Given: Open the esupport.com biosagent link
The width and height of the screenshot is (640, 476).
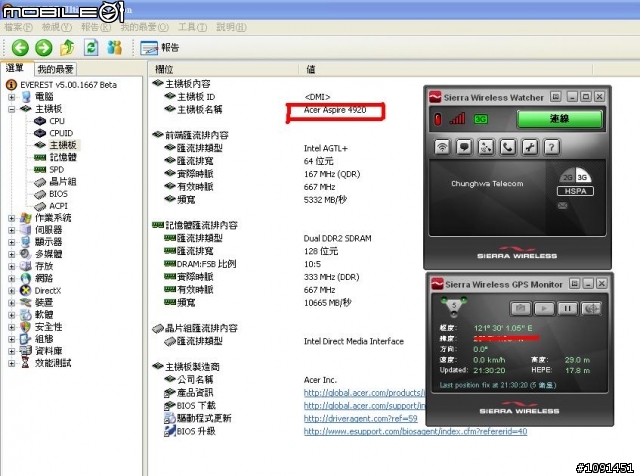Looking at the screenshot, I should (415, 432).
